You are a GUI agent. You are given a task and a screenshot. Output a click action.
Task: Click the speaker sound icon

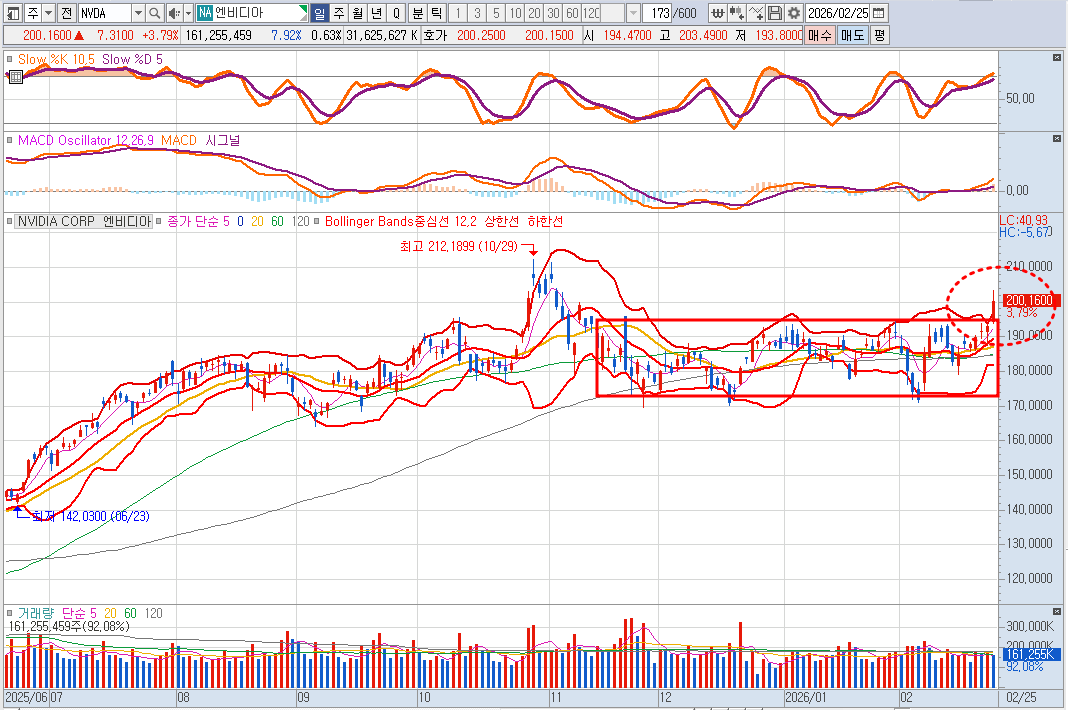click(175, 13)
